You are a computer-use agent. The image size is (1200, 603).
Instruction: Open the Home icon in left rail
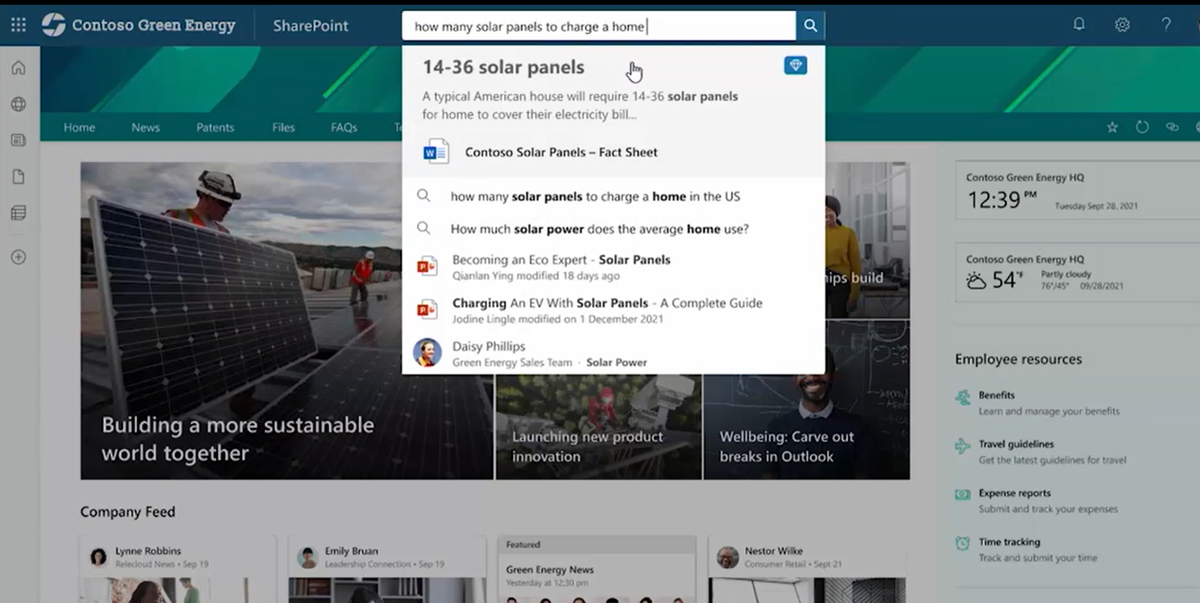pyautogui.click(x=18, y=68)
